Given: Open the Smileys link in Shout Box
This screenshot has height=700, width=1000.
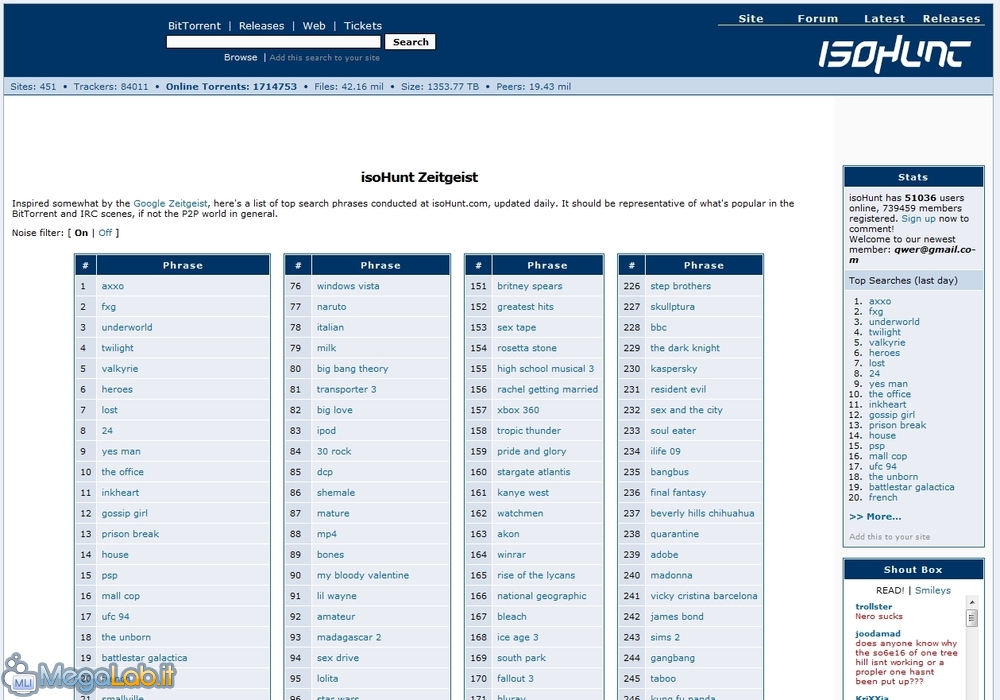Looking at the screenshot, I should click(x=932, y=590).
